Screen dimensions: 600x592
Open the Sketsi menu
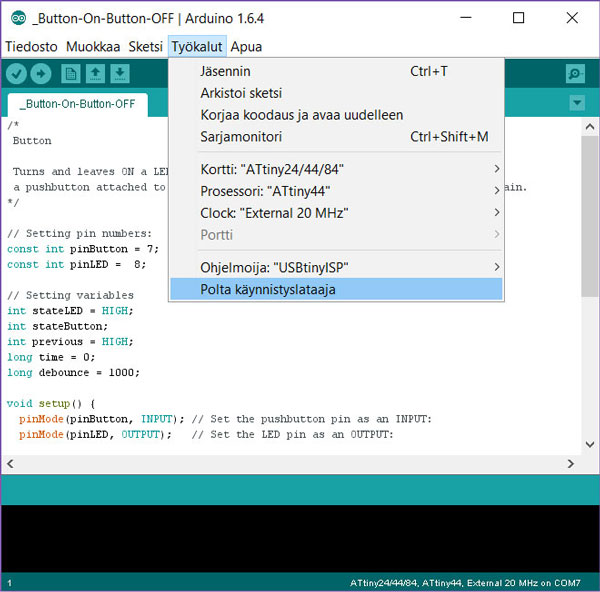[x=145, y=47]
